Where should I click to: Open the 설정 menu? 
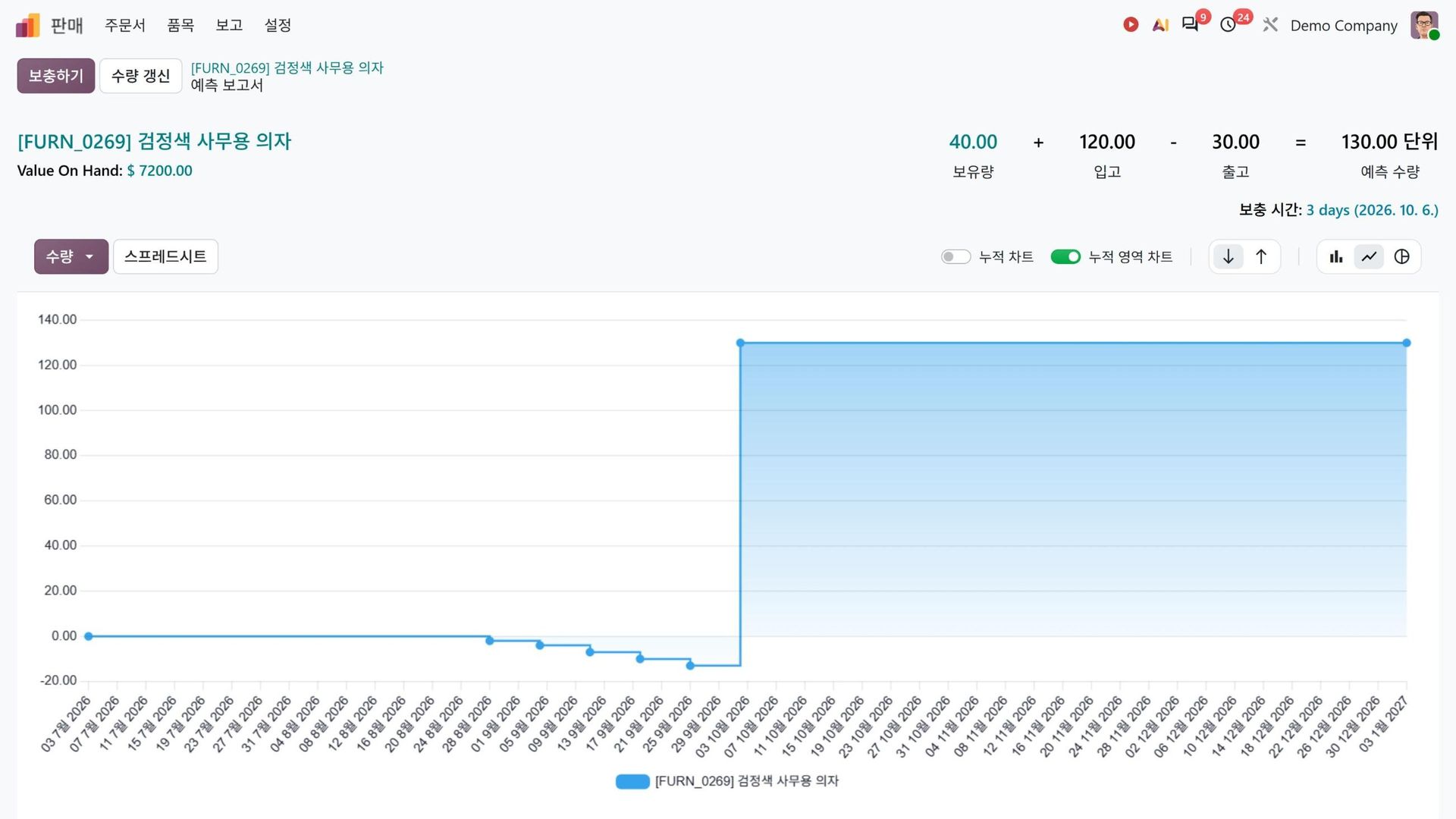(278, 25)
